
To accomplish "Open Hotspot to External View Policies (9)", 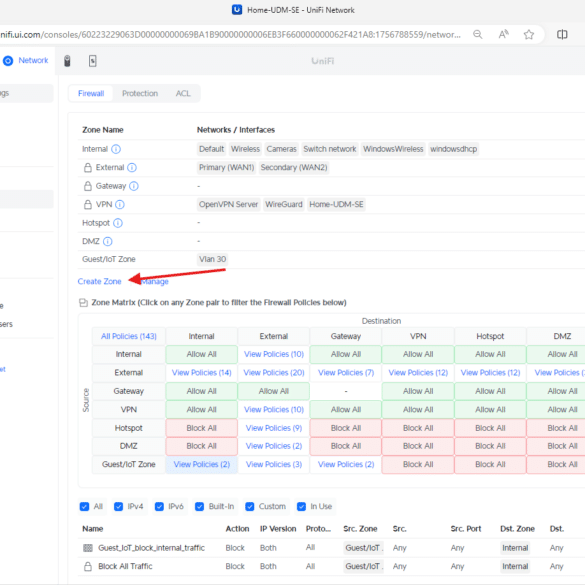I will click(x=274, y=428).
